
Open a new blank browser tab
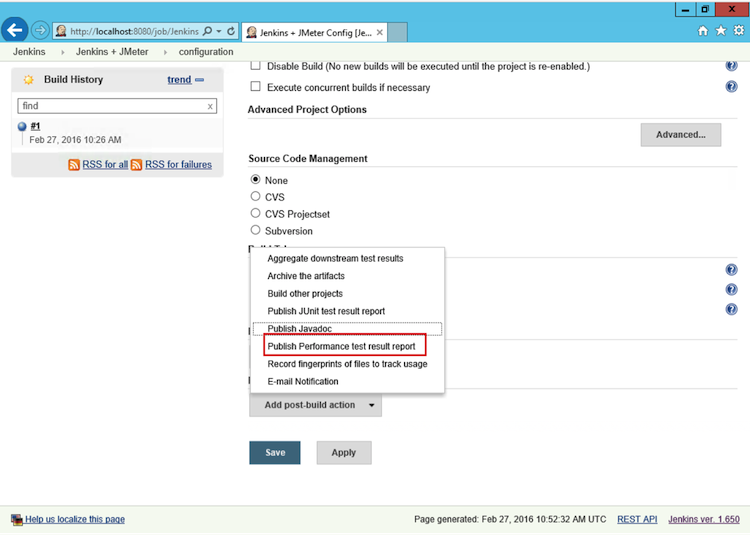pos(397,33)
